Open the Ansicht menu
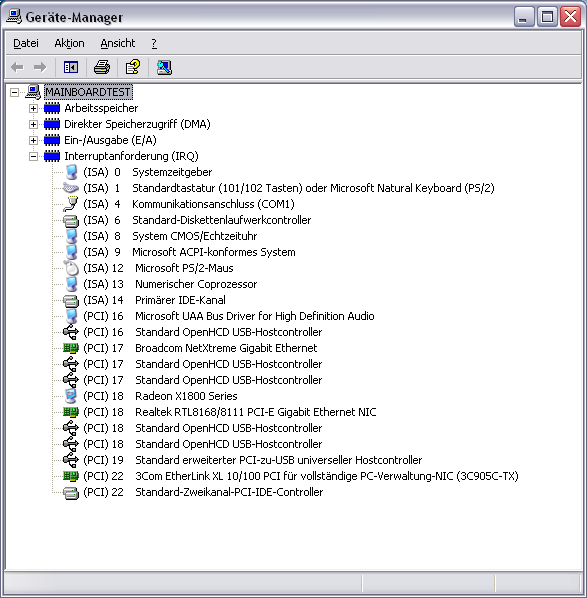The image size is (587, 598). pos(117,43)
